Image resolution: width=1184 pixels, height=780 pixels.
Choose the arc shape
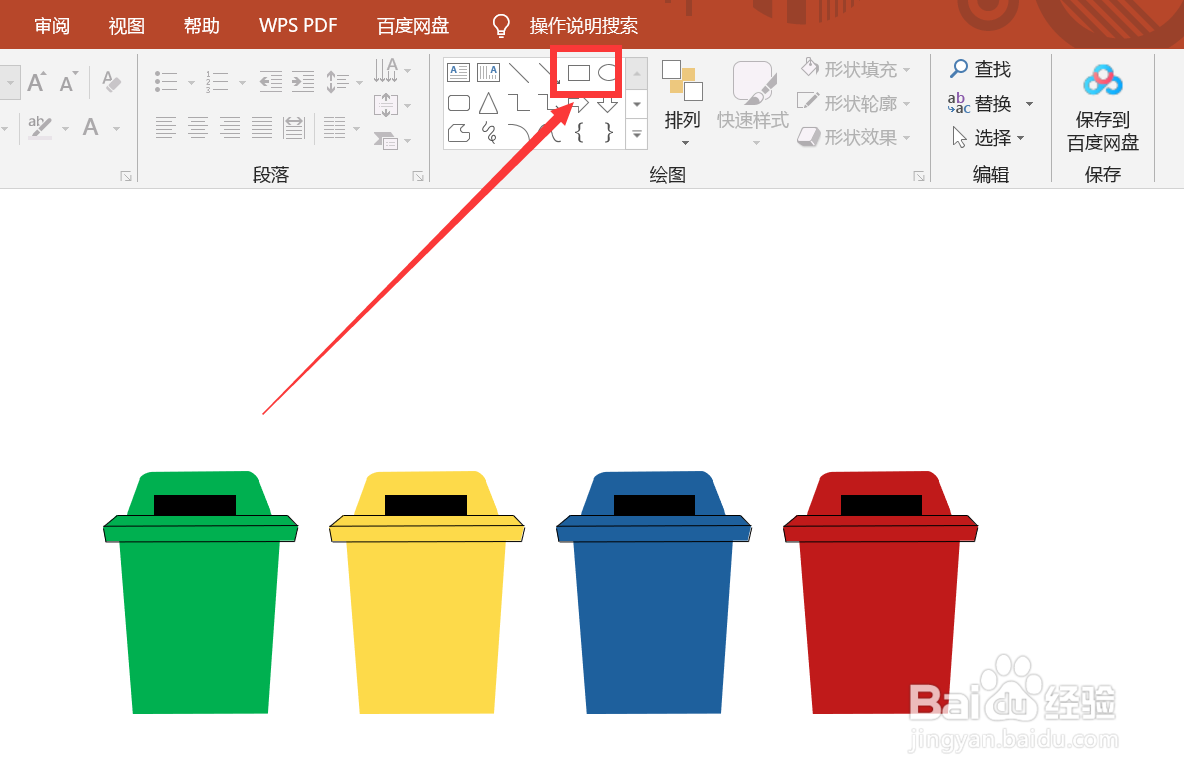[x=519, y=133]
